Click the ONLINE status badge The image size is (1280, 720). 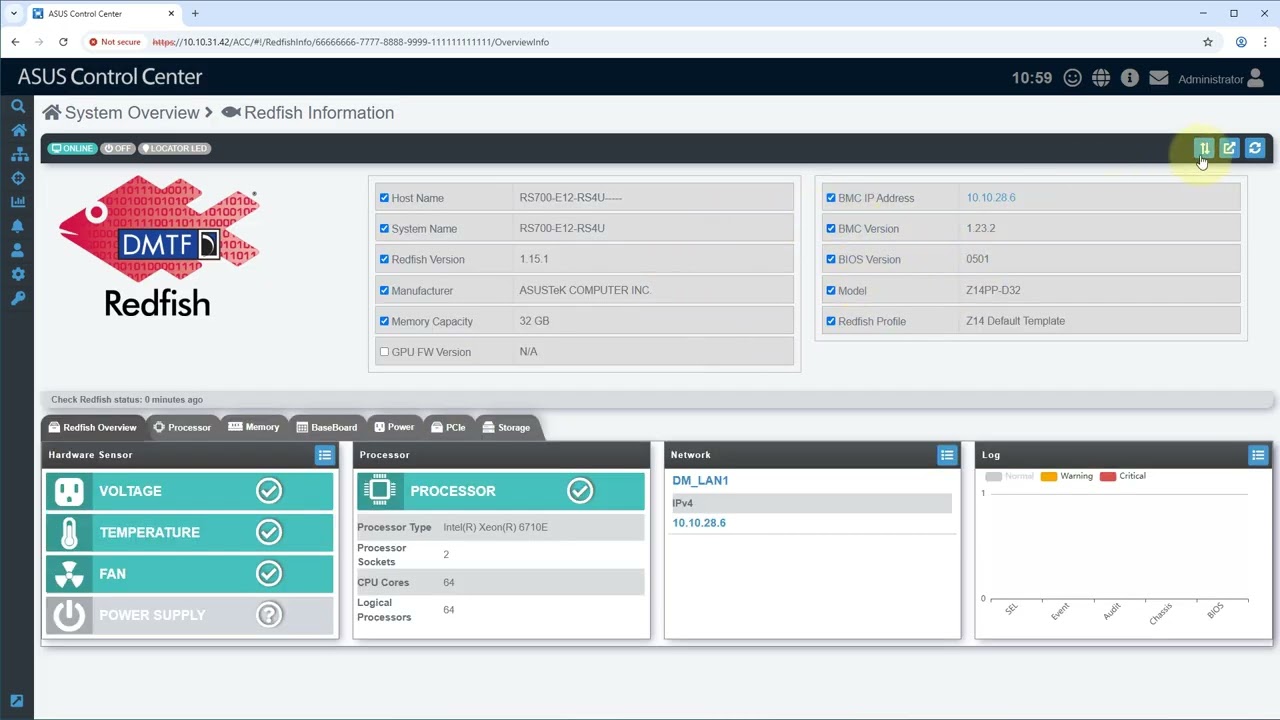point(72,148)
